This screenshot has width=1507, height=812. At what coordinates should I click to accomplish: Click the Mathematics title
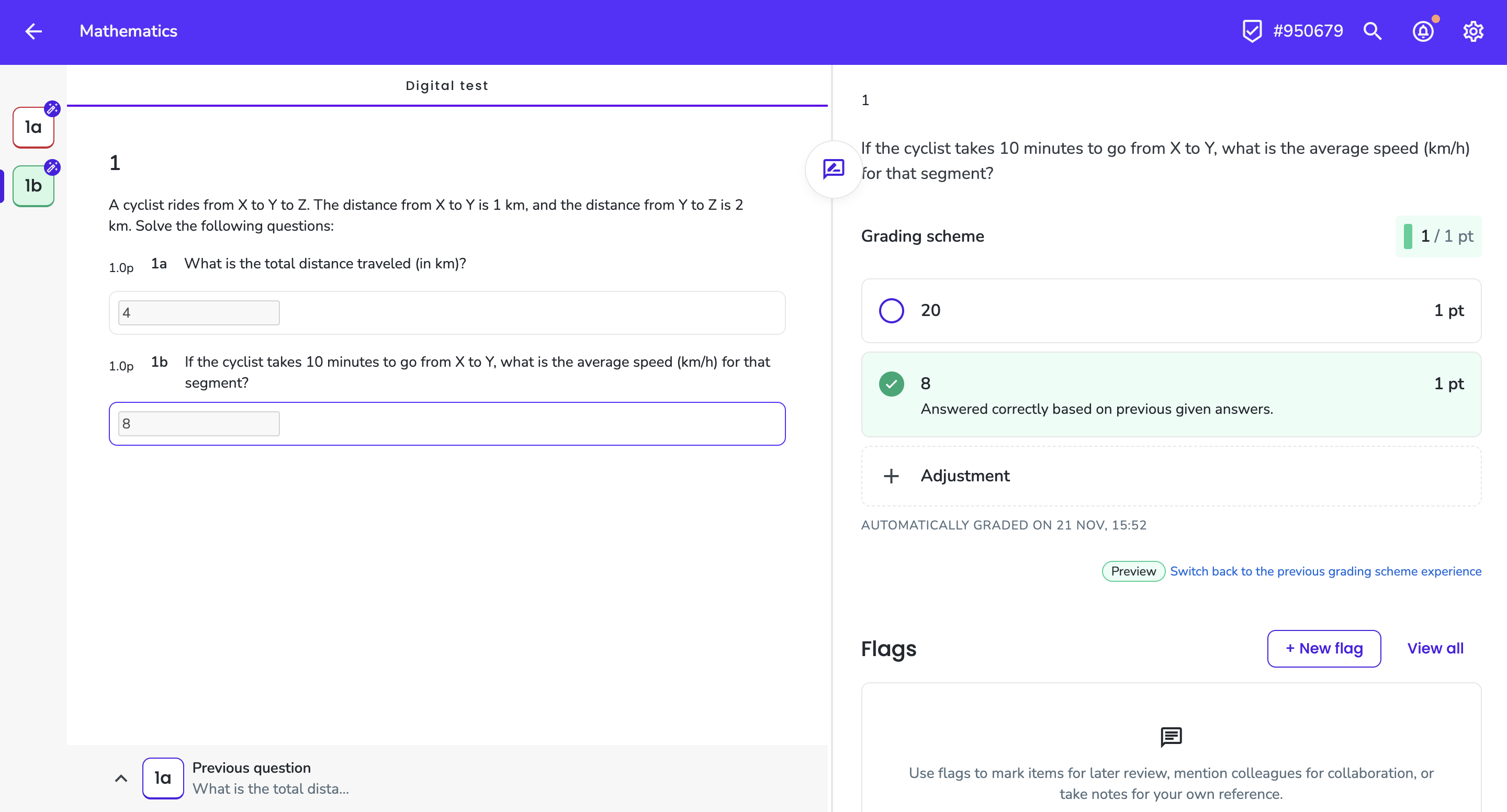[128, 31]
